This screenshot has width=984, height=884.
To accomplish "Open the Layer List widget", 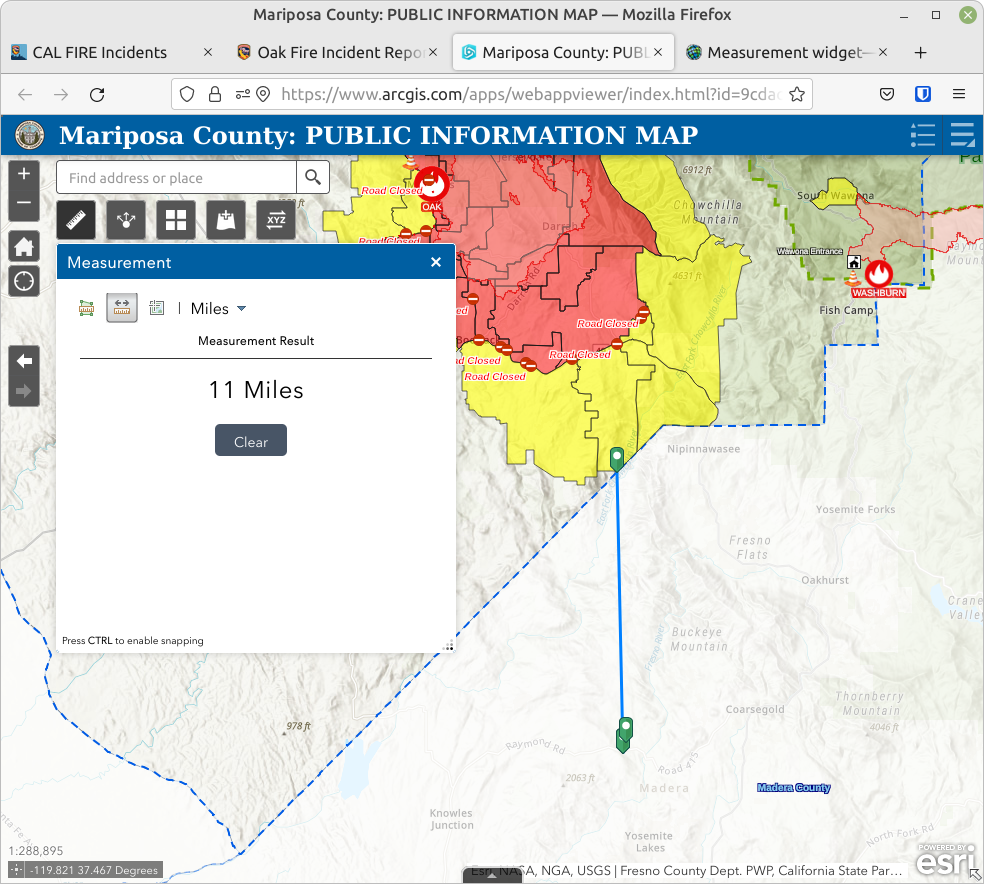I will [962, 135].
